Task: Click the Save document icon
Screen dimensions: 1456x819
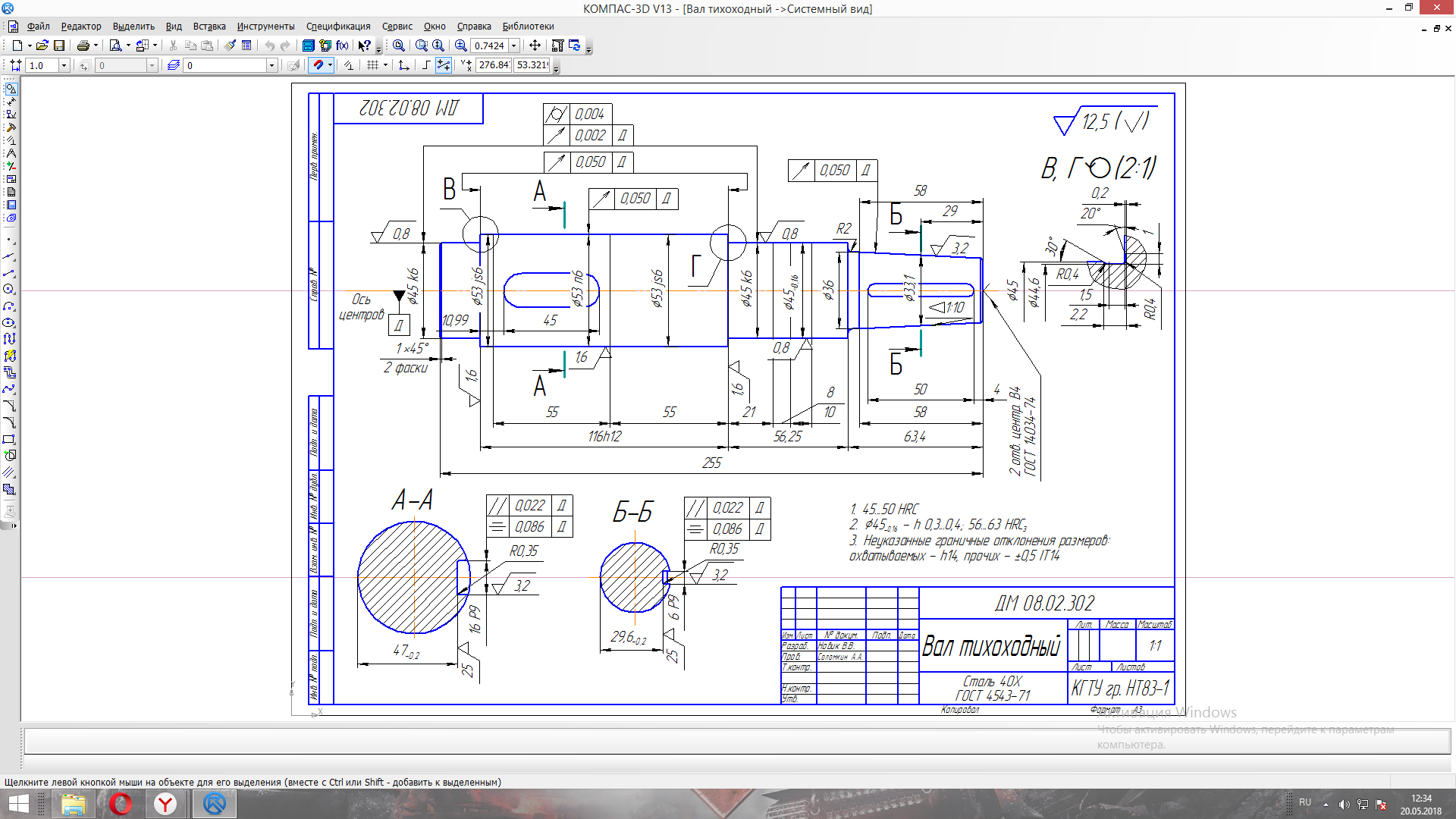Action: (x=59, y=45)
